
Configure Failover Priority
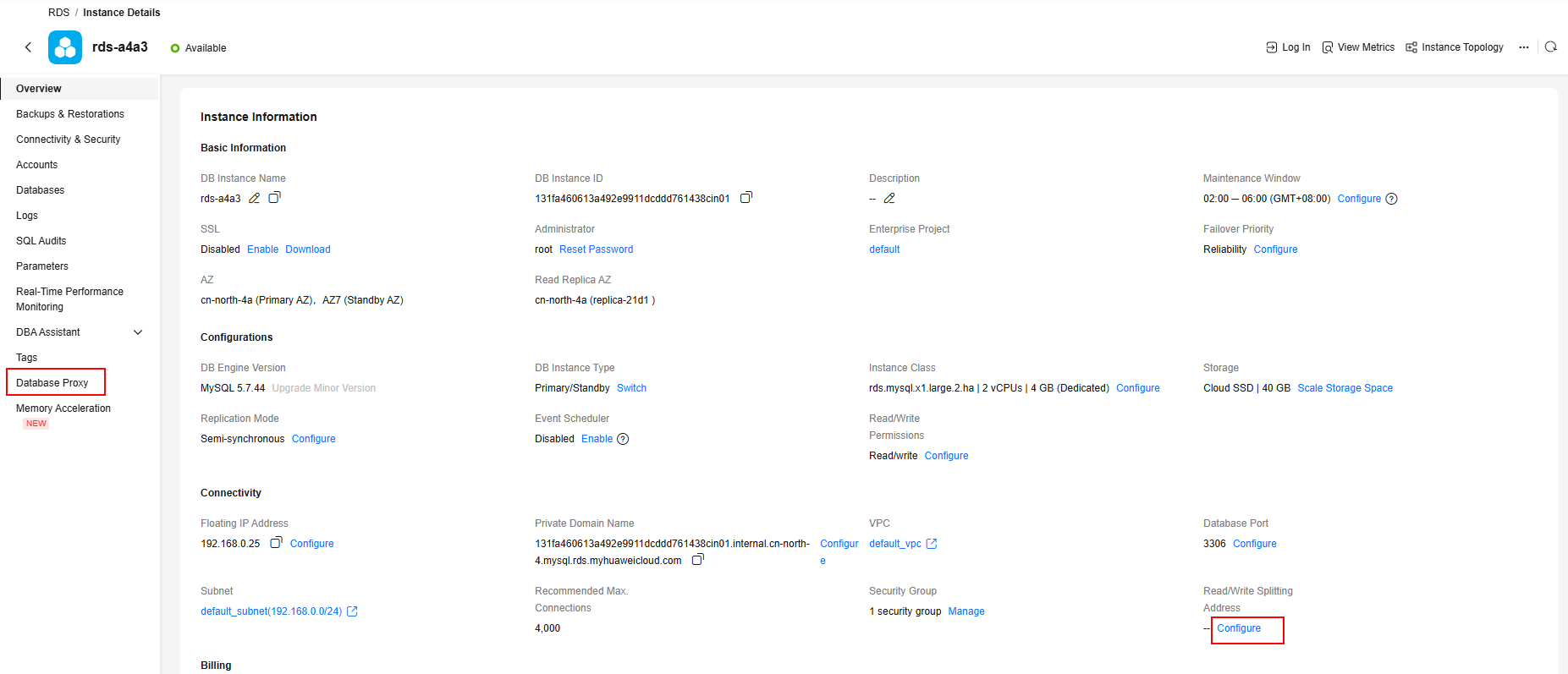point(1275,249)
